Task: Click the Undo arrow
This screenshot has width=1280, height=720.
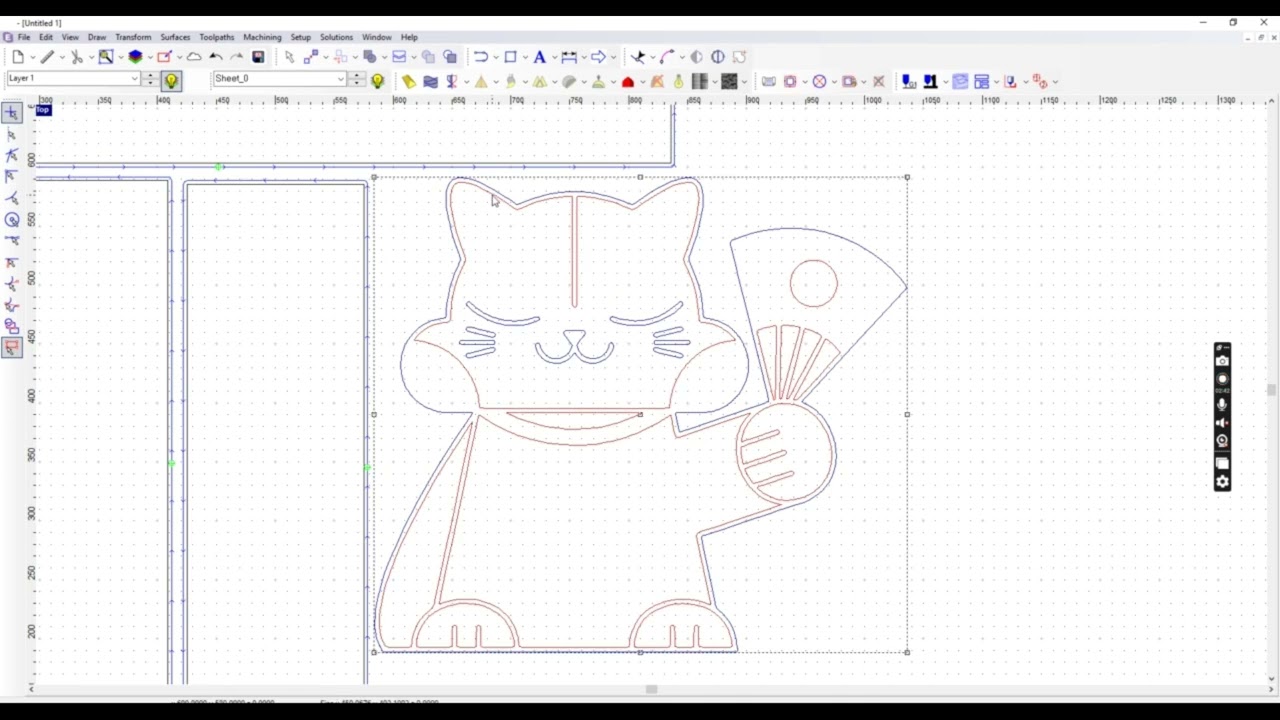Action: pyautogui.click(x=215, y=57)
